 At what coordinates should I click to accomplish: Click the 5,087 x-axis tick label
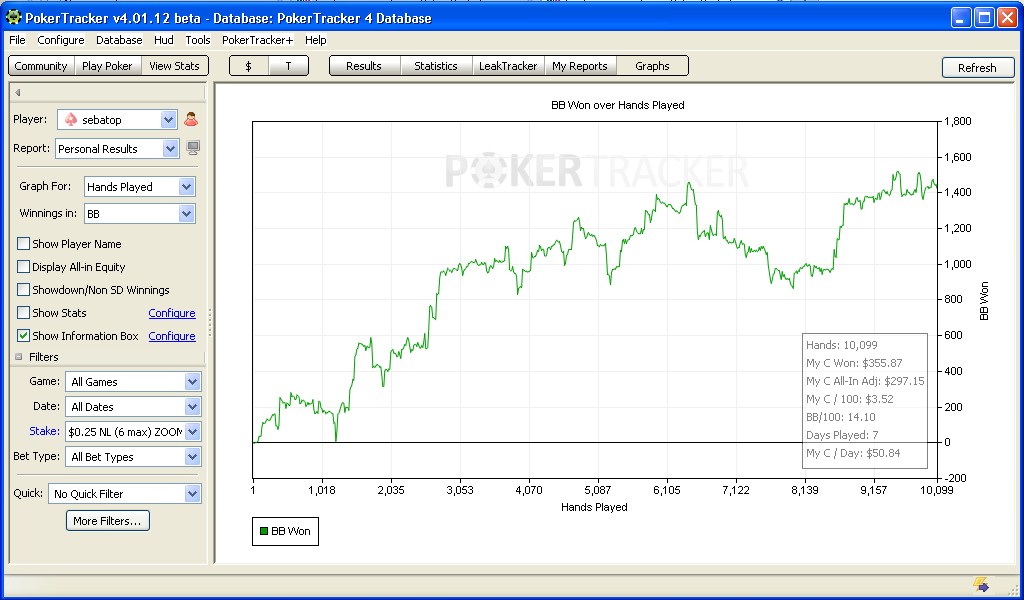click(x=598, y=490)
